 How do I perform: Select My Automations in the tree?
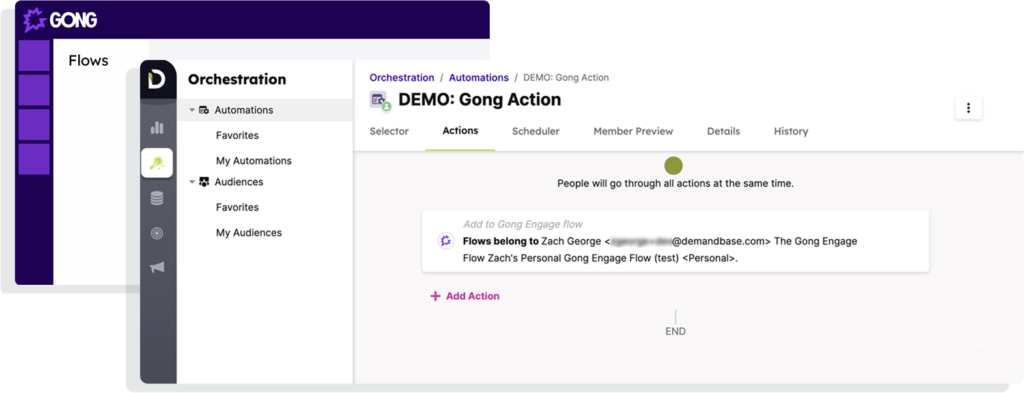point(253,161)
